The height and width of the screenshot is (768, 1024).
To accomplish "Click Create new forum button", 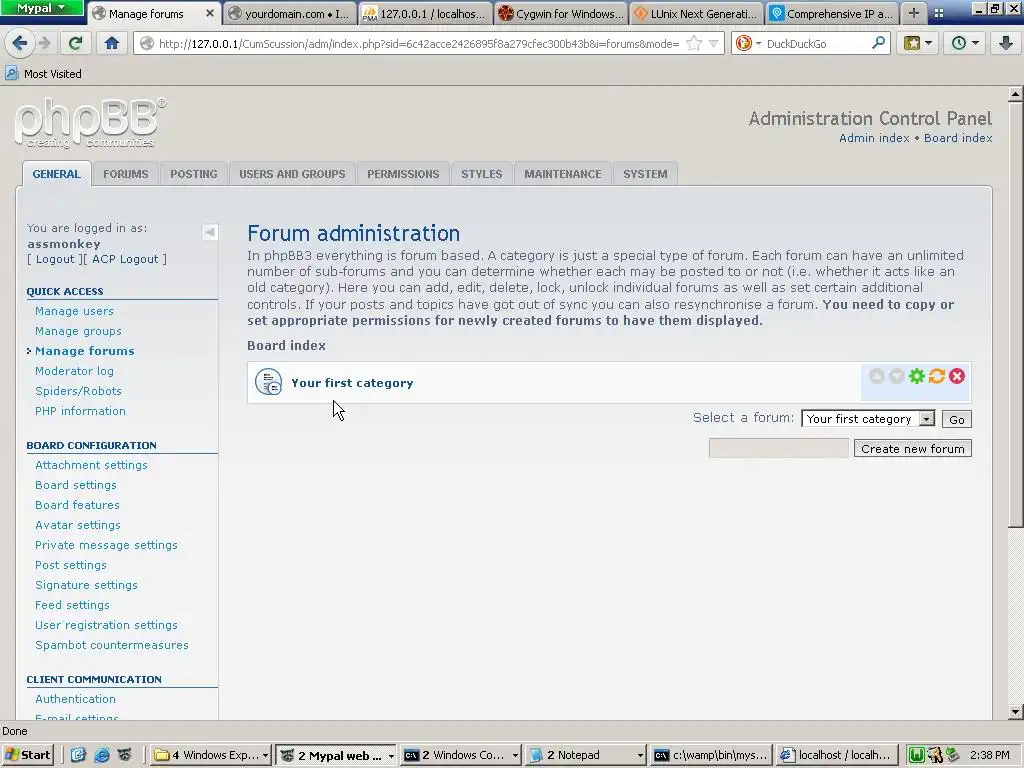I will click(x=912, y=449).
